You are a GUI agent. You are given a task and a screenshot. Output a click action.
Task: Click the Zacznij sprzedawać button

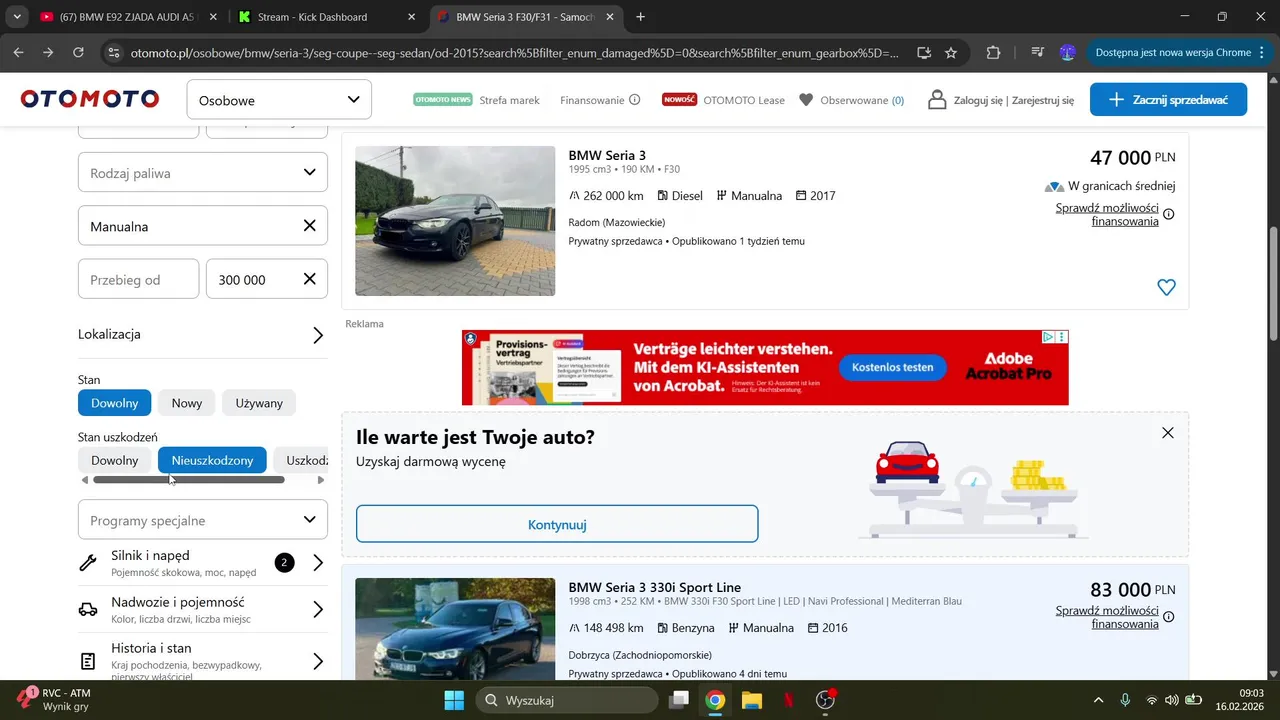click(1168, 100)
